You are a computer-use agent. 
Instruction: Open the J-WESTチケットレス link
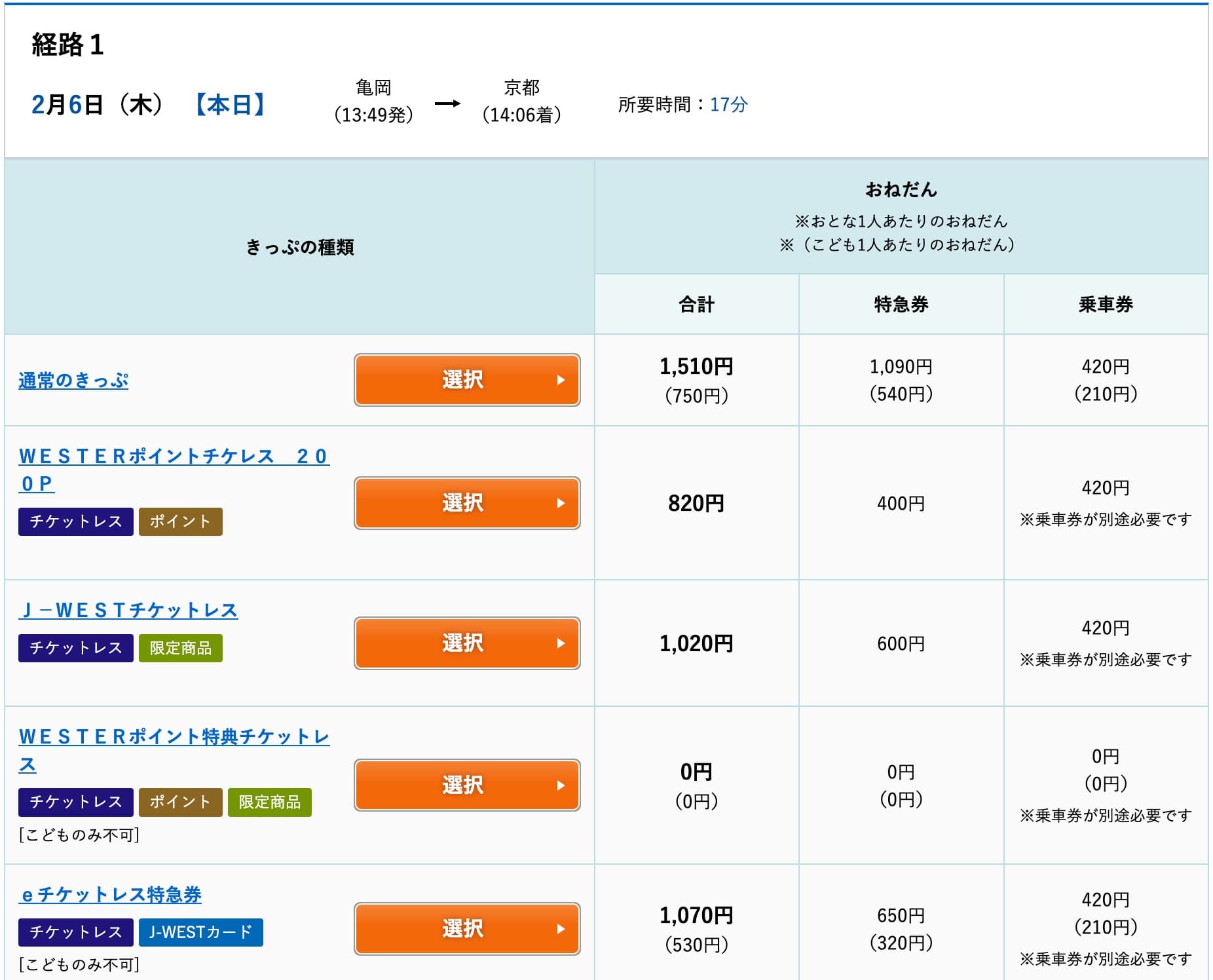click(x=128, y=611)
